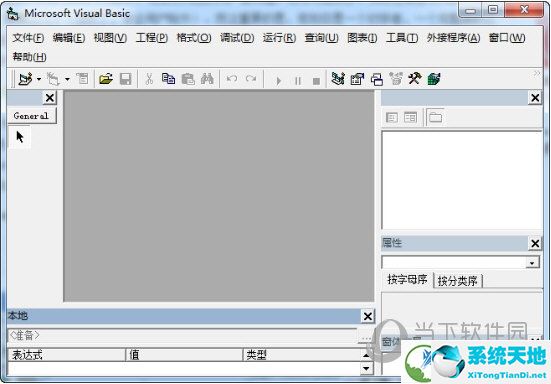The image size is (551, 384).
Task: Click the Add Standard EXE Project icon
Action: 26,79
